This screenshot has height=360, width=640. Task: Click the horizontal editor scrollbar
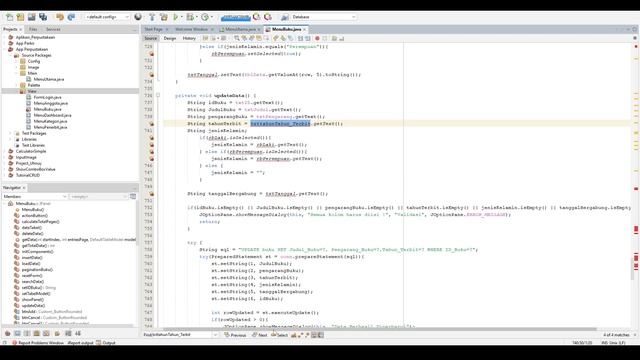coord(380,329)
